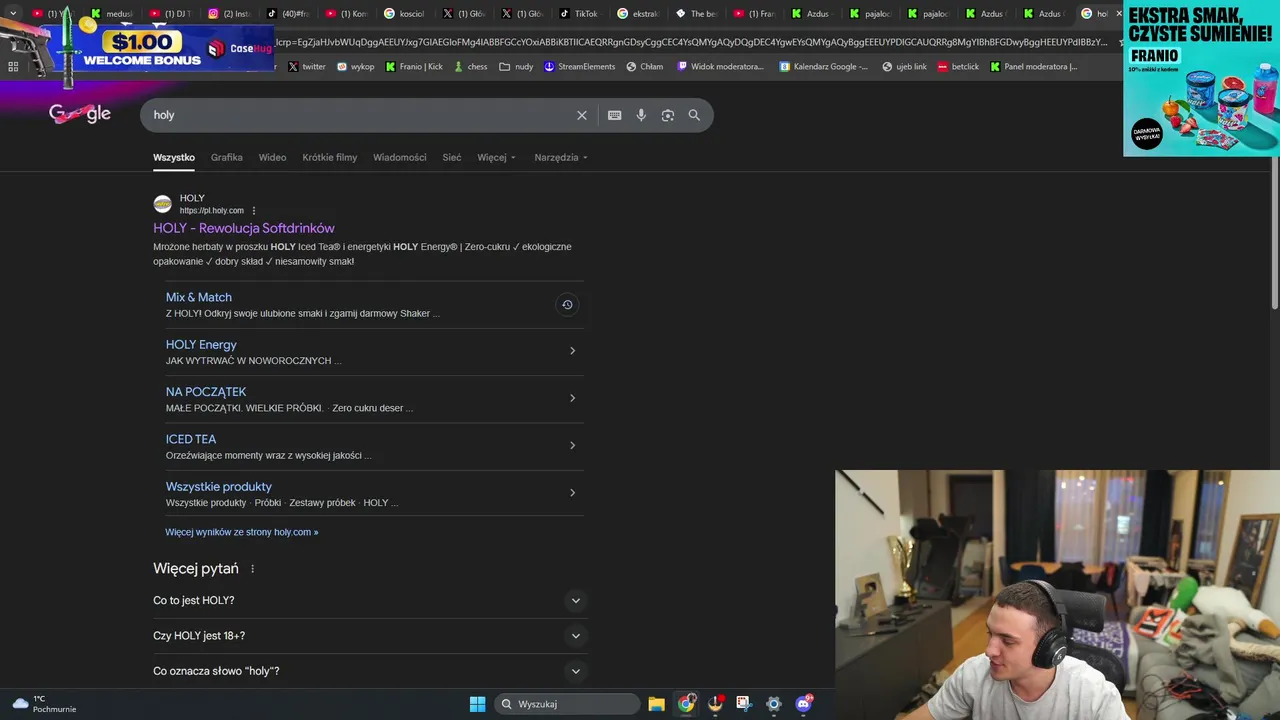Open the Steam settings gear taskbar icon
Image resolution: width=1280 pixels, height=720 pixels.
773,704
